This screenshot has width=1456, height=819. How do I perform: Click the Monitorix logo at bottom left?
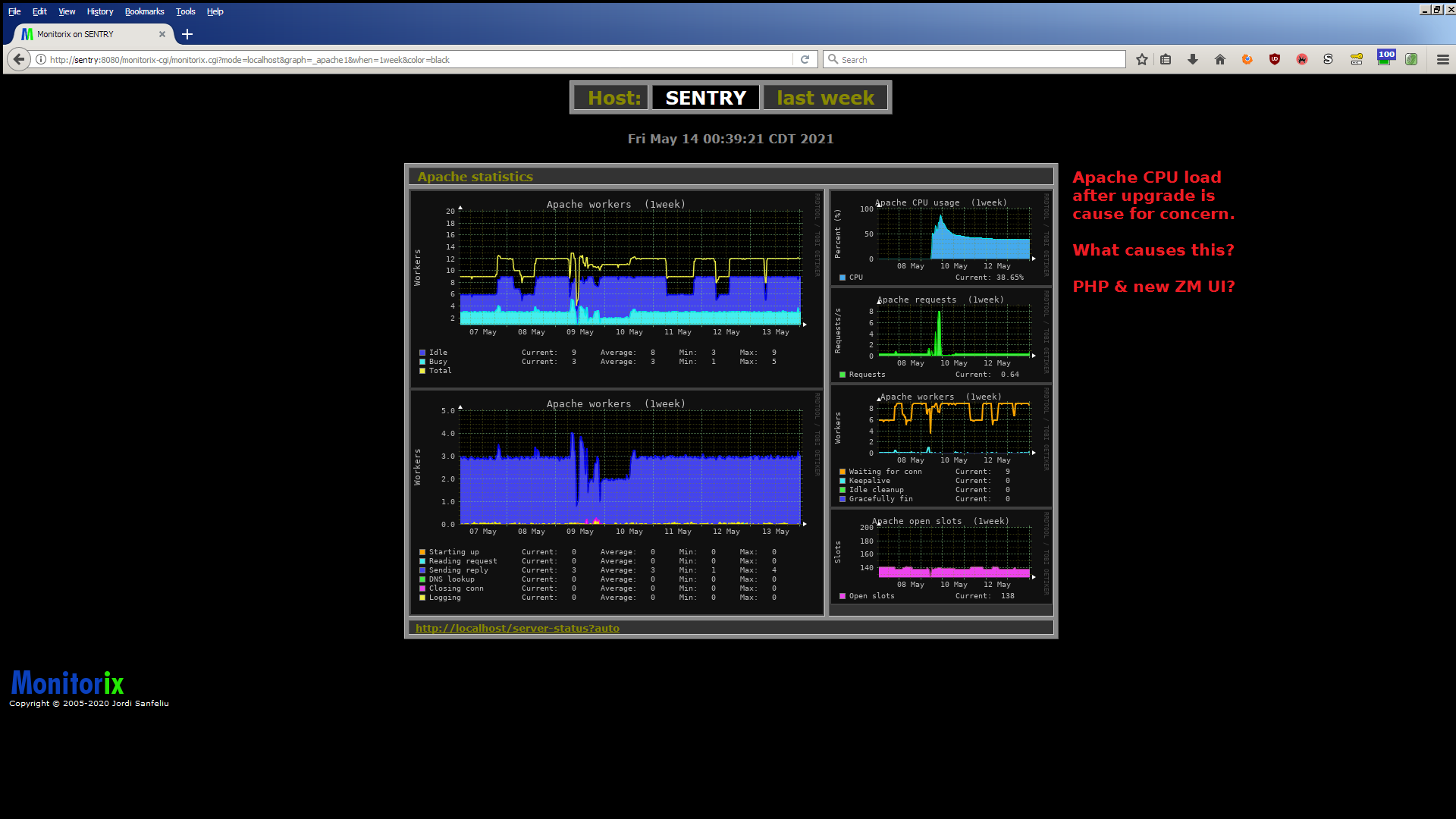67,682
